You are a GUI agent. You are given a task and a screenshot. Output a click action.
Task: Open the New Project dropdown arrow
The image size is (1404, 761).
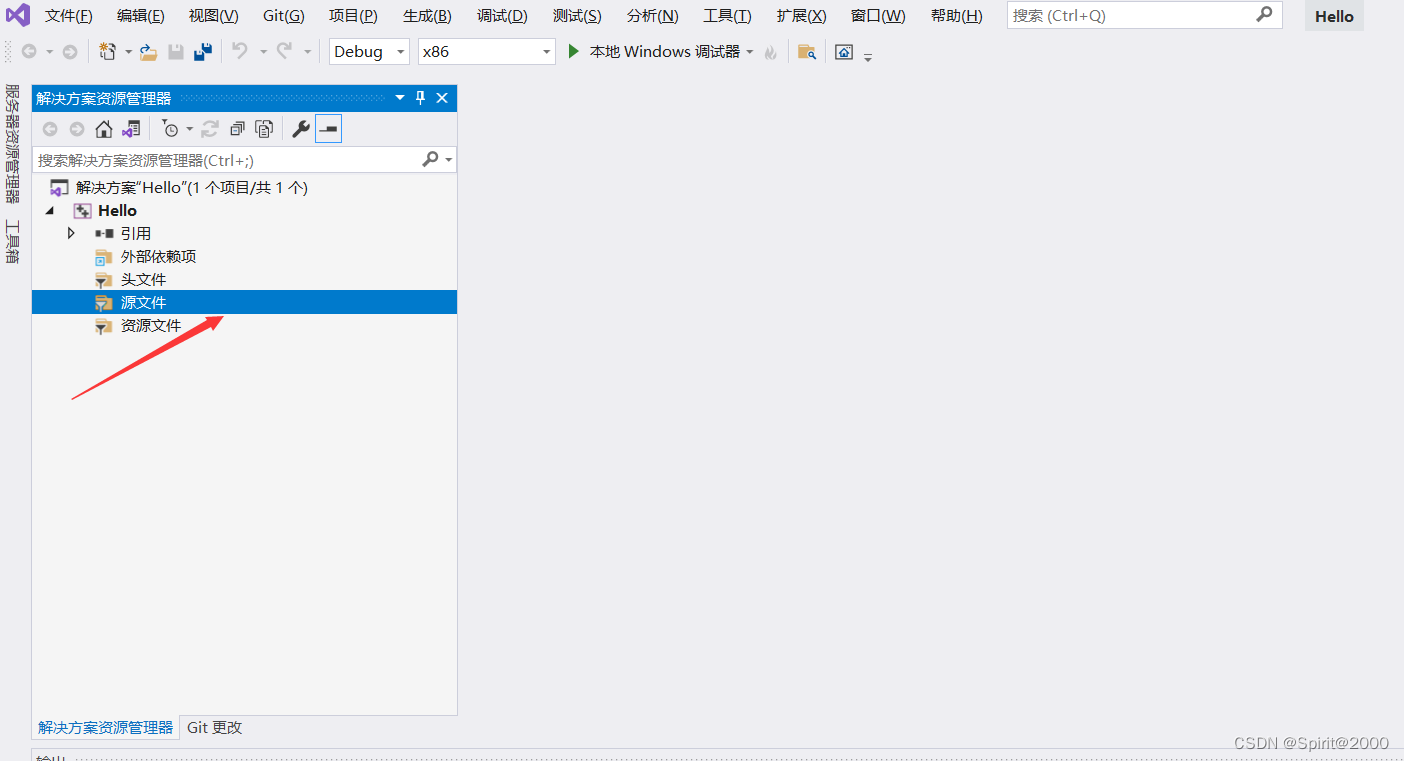[x=128, y=52]
